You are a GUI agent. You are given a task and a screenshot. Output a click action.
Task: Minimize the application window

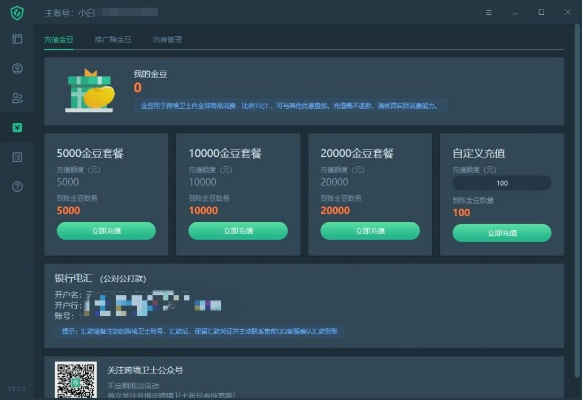(x=515, y=13)
